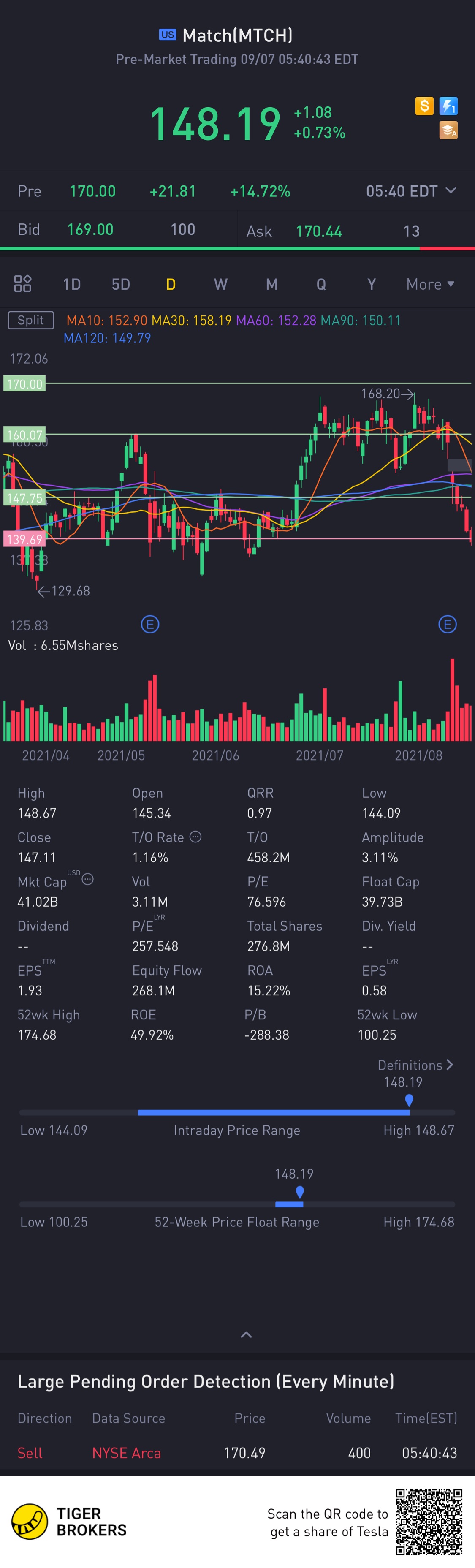This screenshot has height=1568, width=475.
Task: Tap the blue lightning quick-trade icon
Action: 448,106
